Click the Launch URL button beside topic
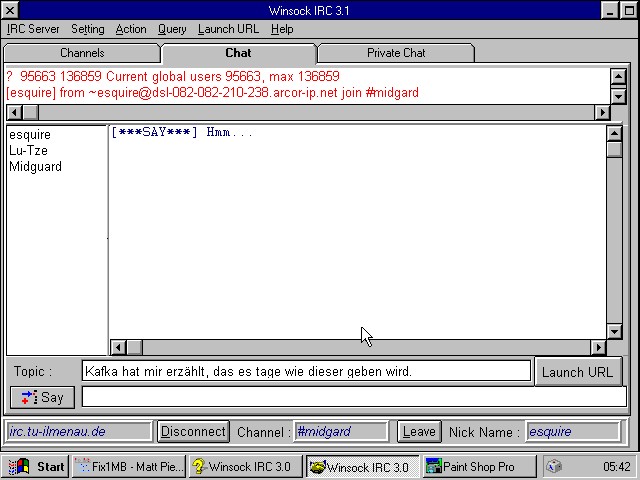Viewport: 640px width, 480px height. (x=577, y=372)
